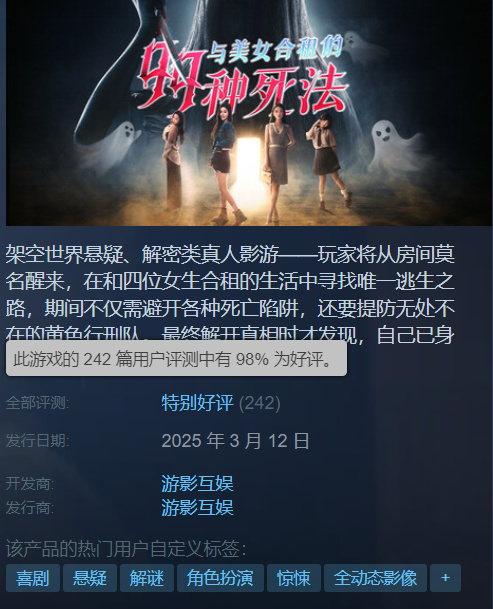493x609 pixels.
Task: Choose the 解谜 tag
Action: point(147,578)
